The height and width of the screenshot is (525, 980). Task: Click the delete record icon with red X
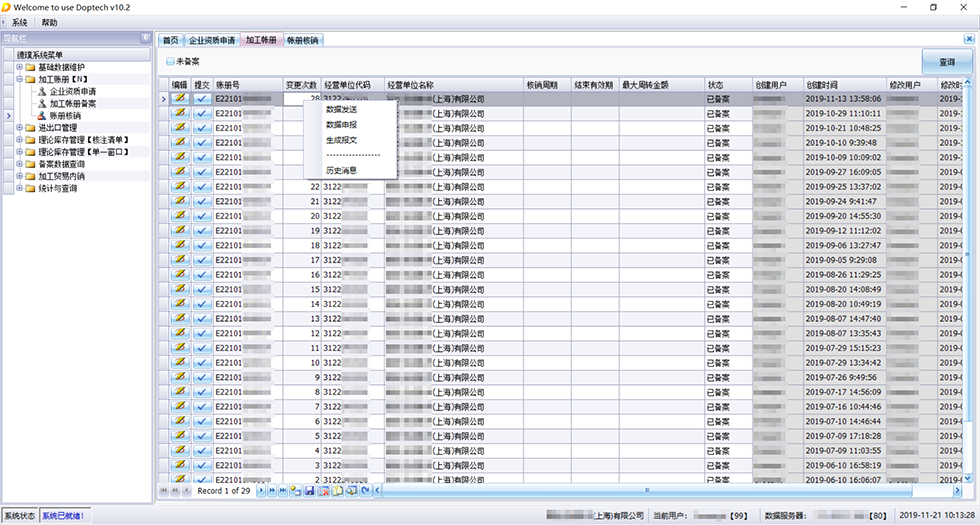(x=323, y=491)
